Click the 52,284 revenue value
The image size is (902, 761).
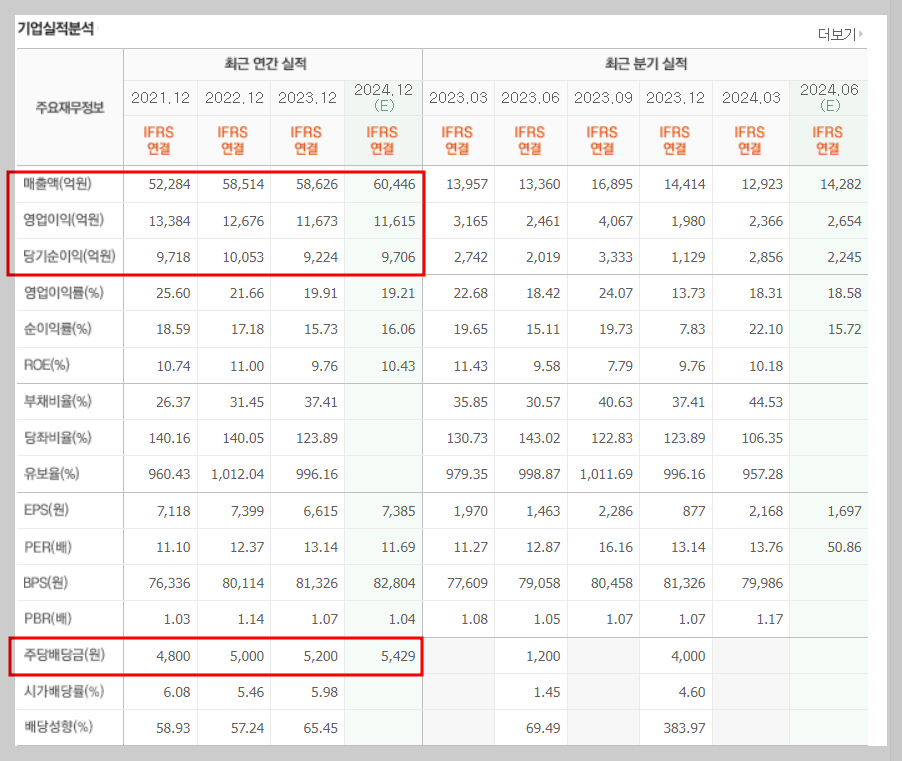click(169, 185)
